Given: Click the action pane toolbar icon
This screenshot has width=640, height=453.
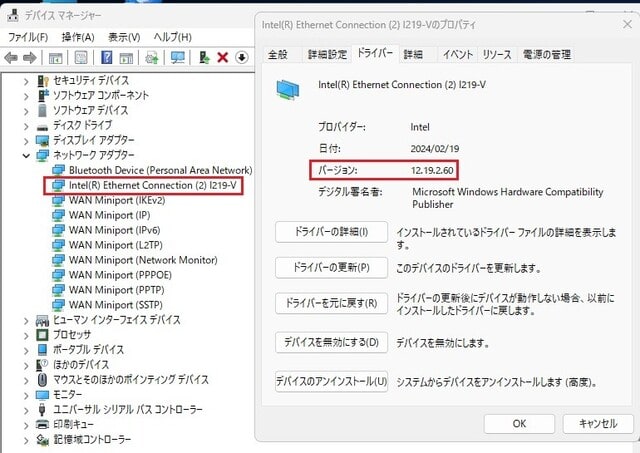Looking at the screenshot, I should point(126,58).
